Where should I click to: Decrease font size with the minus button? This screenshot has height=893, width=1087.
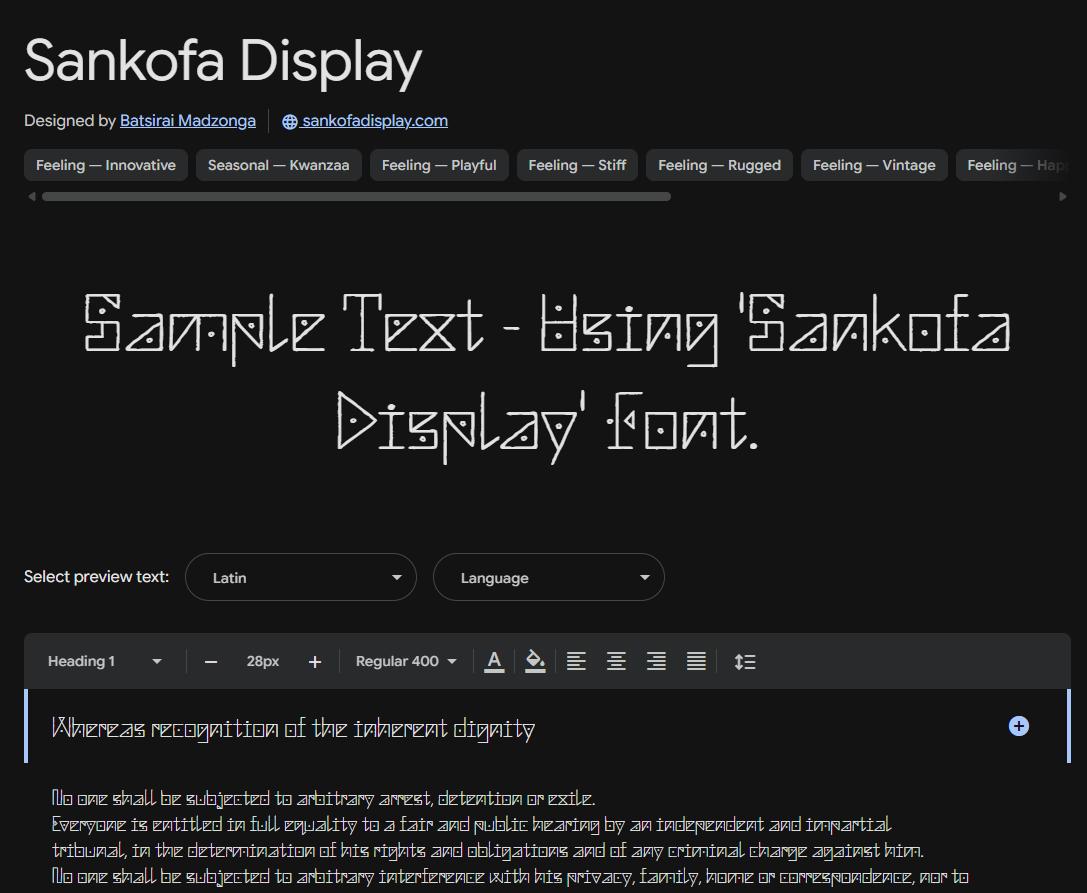[211, 662]
